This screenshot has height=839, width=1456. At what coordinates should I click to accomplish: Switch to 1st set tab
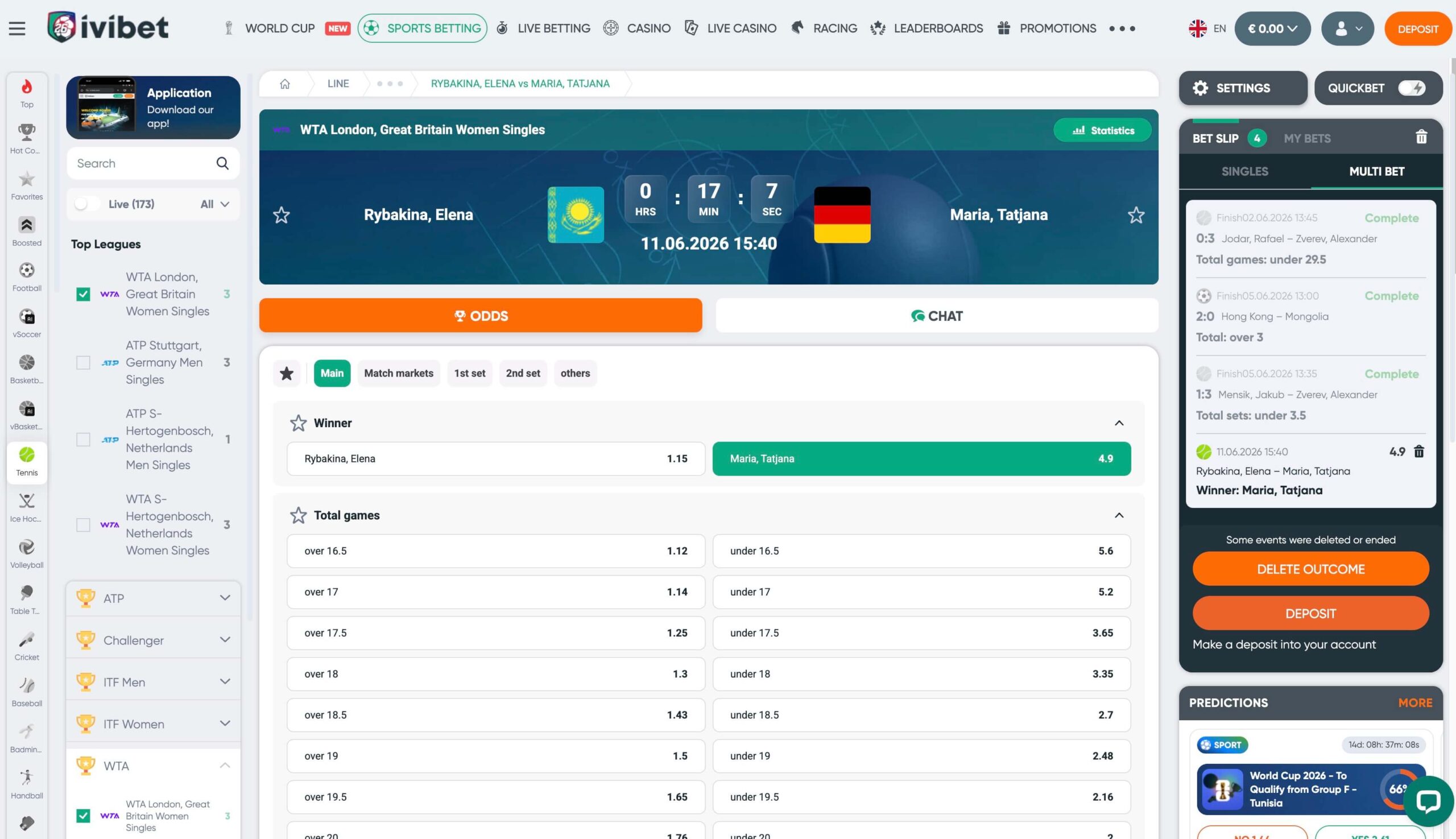470,373
